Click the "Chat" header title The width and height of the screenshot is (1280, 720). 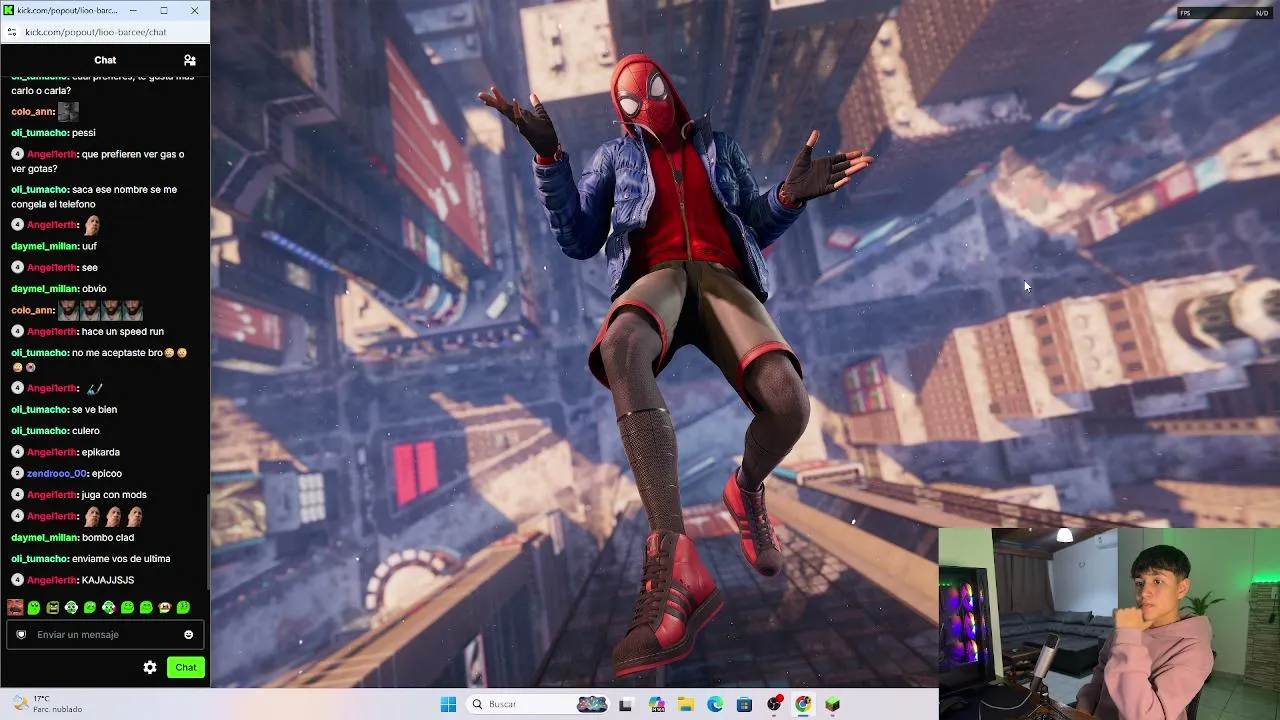pyautogui.click(x=105, y=60)
